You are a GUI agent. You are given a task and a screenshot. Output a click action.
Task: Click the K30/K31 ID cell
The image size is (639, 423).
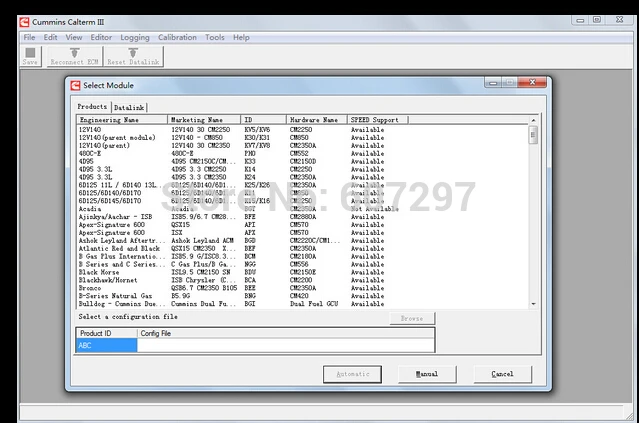coord(257,138)
